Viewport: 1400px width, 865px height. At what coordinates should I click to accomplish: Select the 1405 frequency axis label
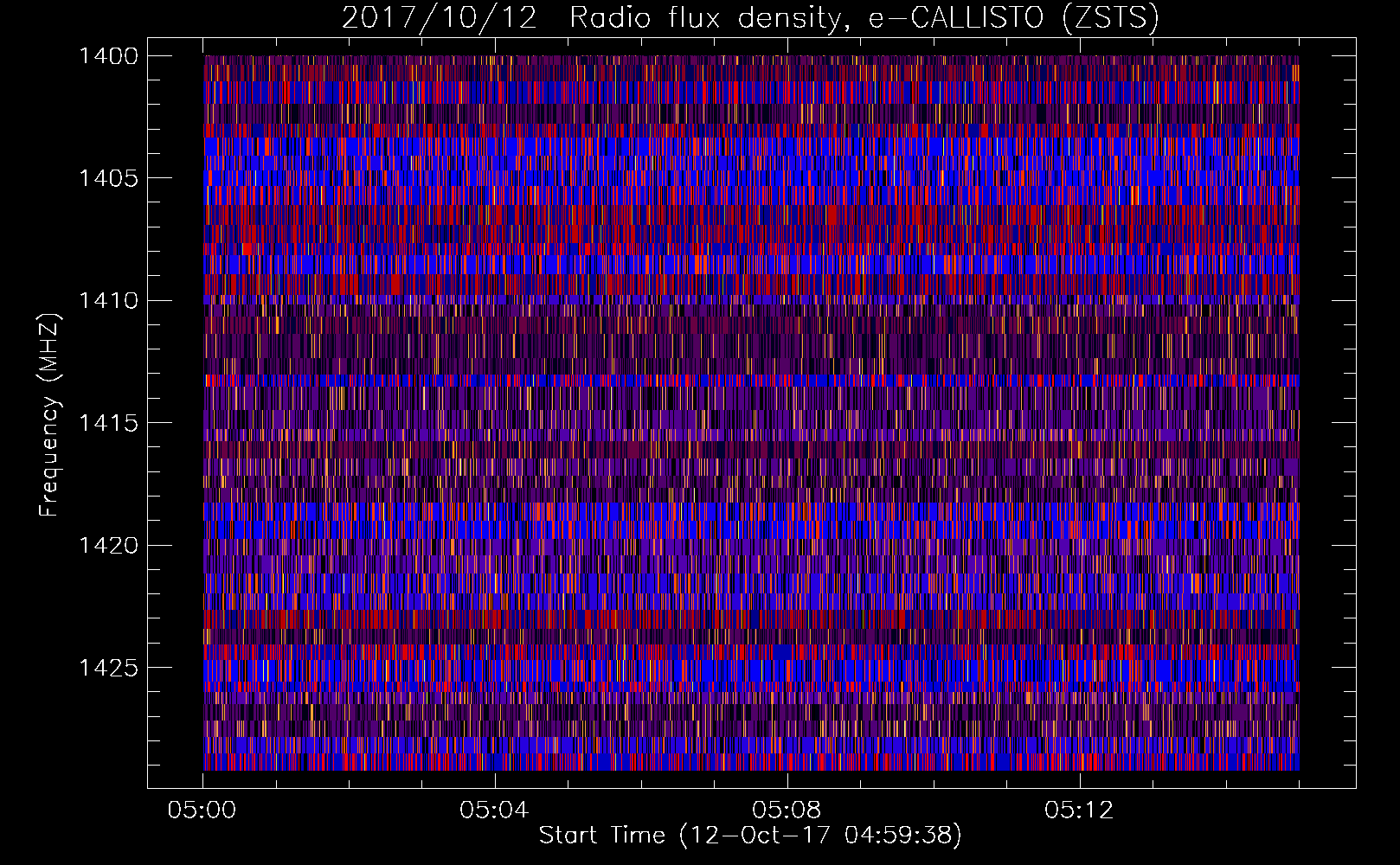(109, 178)
